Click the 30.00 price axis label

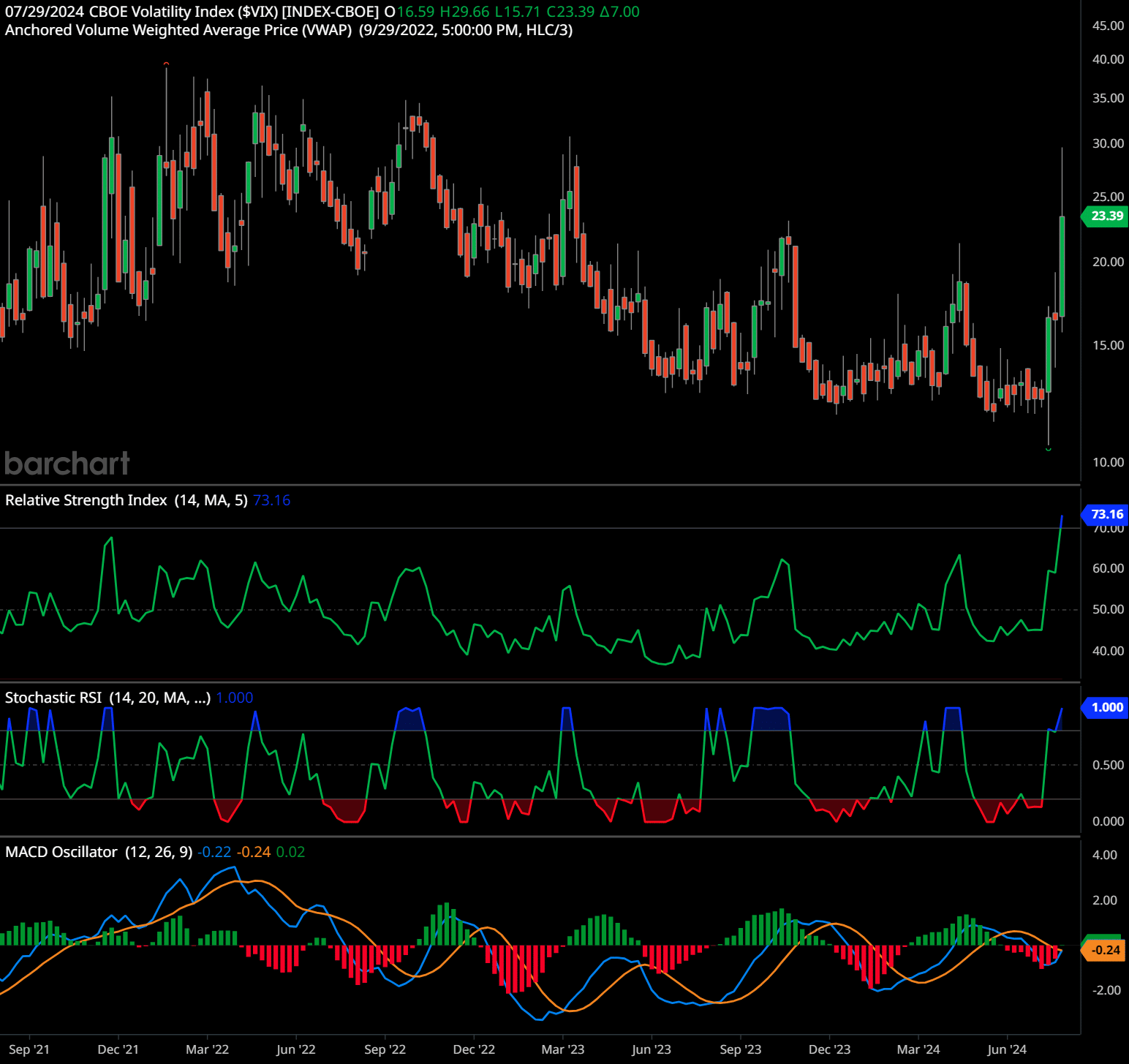click(x=1108, y=143)
